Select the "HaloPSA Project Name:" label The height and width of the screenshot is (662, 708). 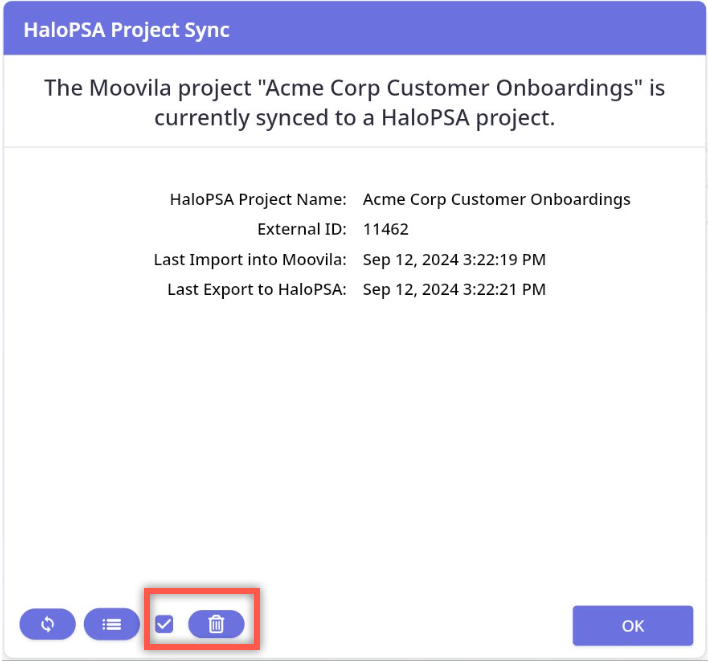click(x=258, y=199)
